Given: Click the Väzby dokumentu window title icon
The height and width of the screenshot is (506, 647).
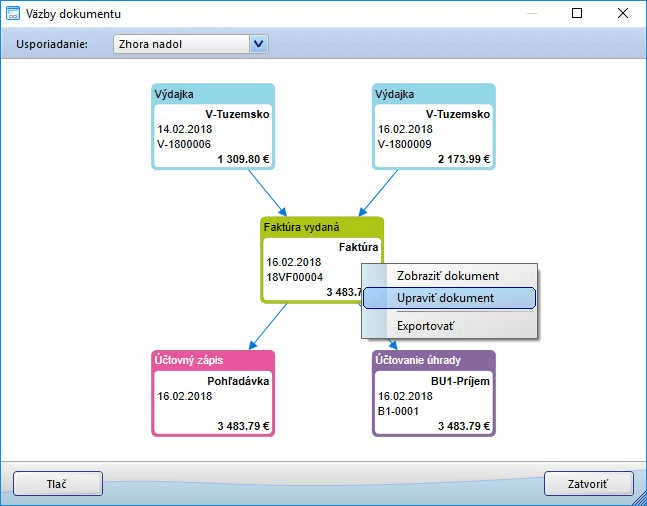Looking at the screenshot, I should tap(14, 14).
